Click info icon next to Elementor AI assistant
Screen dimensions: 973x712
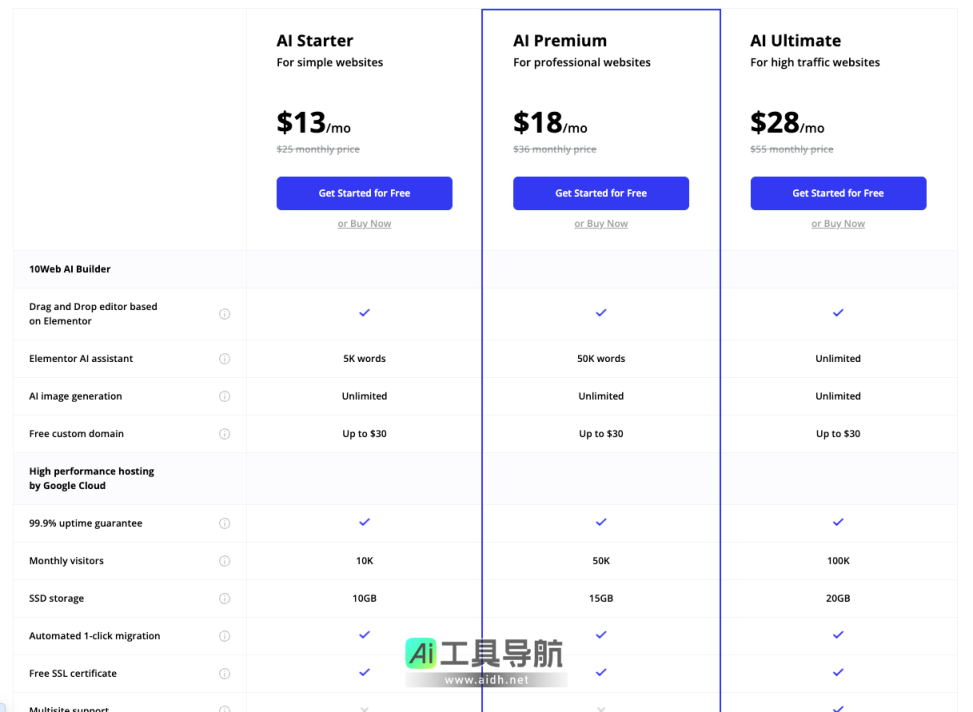coord(224,359)
